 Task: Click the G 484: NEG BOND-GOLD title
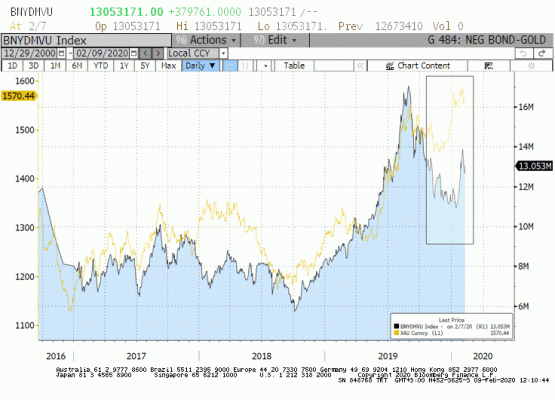(487, 40)
